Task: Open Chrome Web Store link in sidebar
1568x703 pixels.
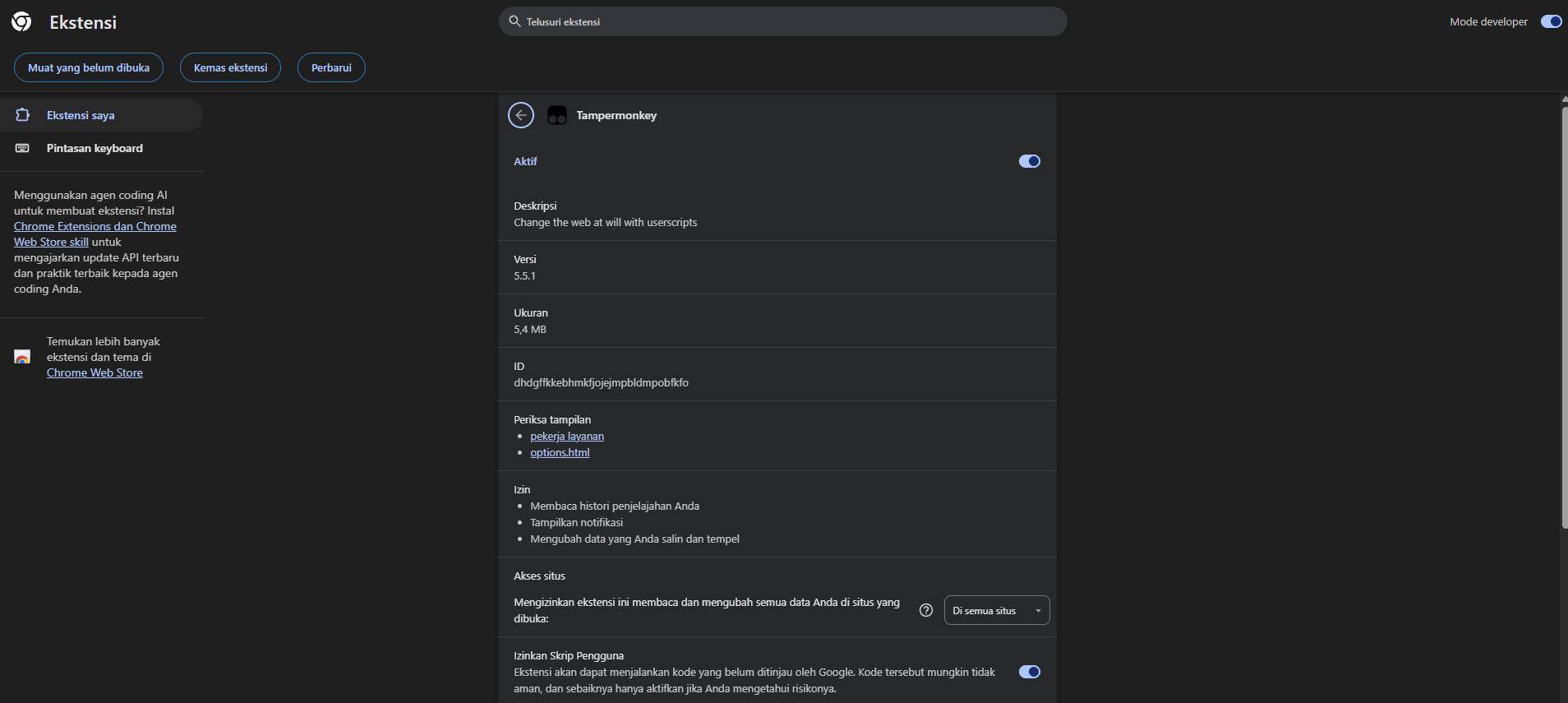Action: pos(95,372)
